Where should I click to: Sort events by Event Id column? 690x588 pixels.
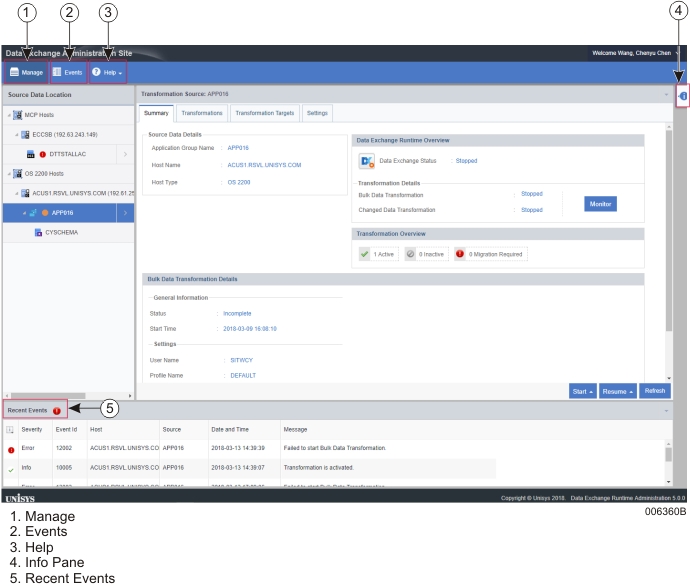click(x=66, y=430)
